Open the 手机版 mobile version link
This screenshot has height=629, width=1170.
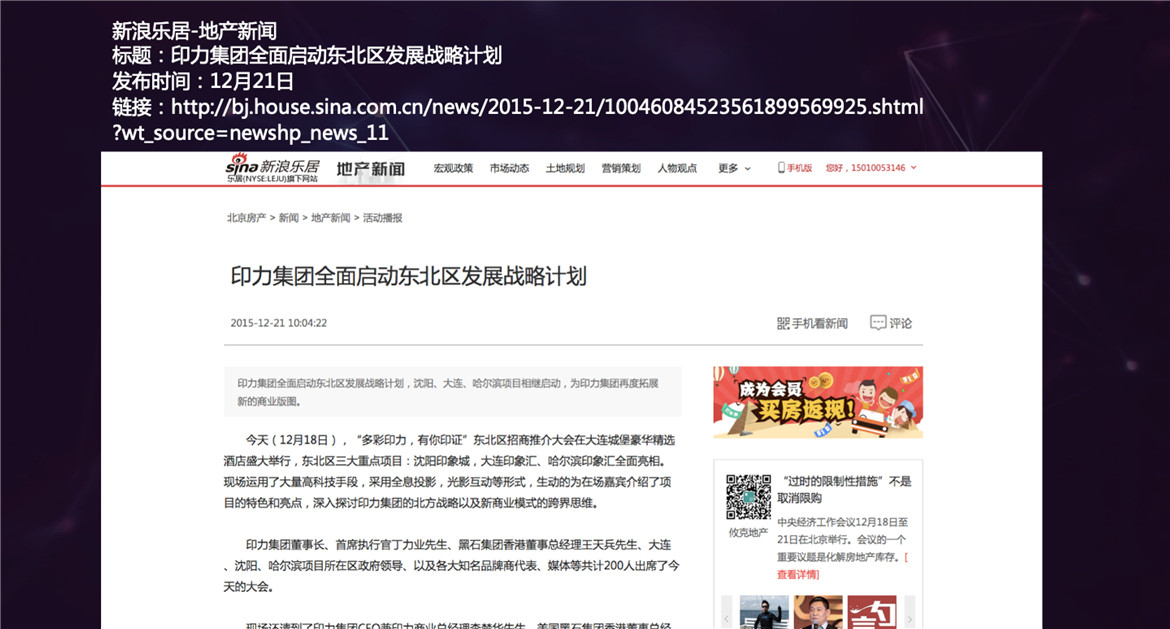pos(799,168)
